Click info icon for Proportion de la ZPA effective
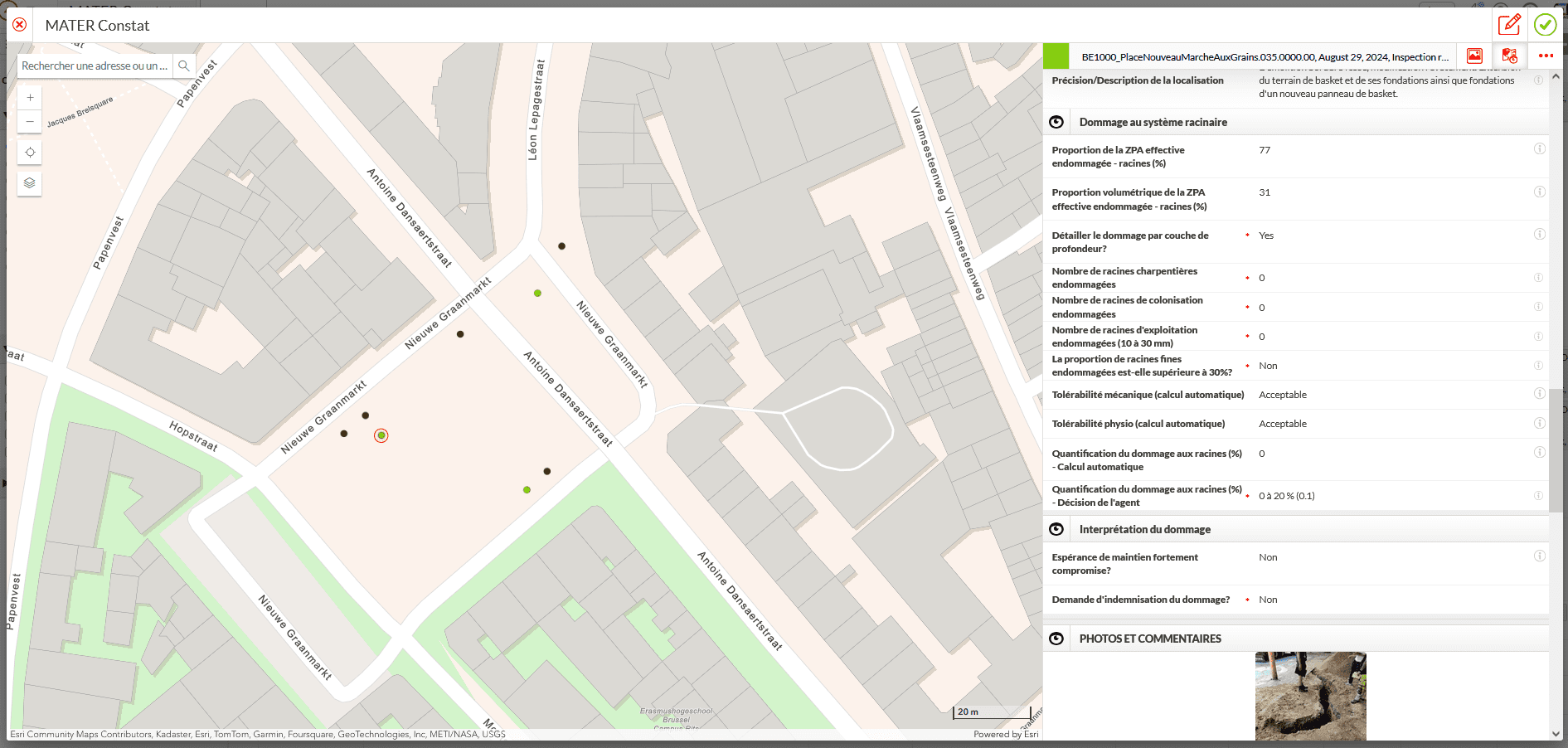Image resolution: width=1568 pixels, height=748 pixels. click(x=1539, y=149)
